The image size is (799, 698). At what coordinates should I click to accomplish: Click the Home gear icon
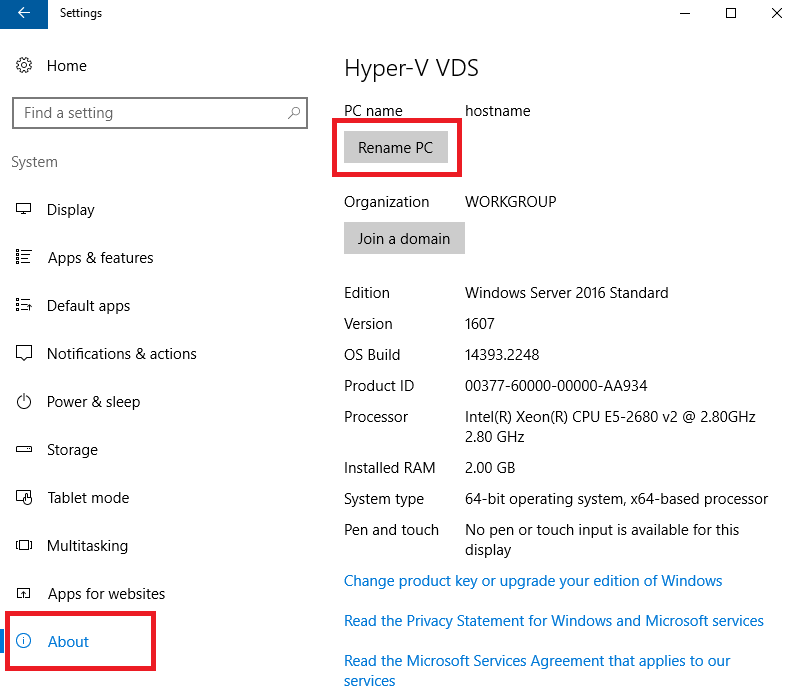click(x=23, y=65)
